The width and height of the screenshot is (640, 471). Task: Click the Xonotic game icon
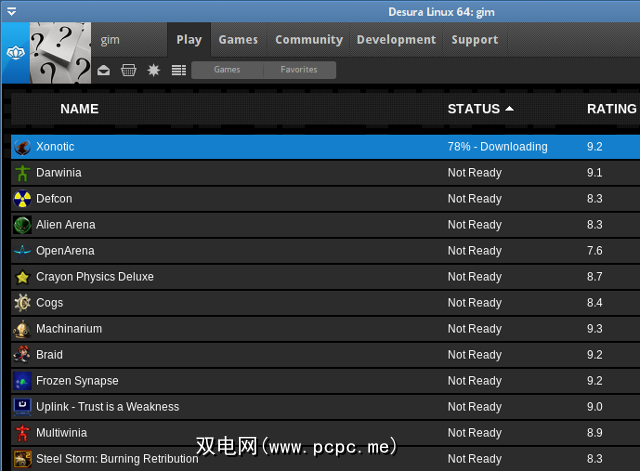click(22, 147)
